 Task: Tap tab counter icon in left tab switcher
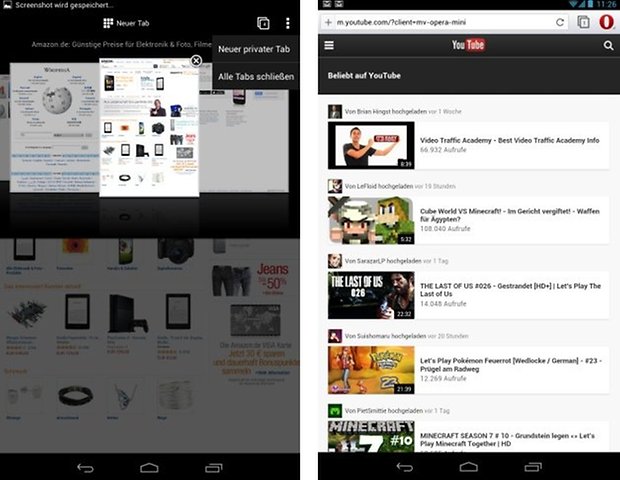click(263, 23)
